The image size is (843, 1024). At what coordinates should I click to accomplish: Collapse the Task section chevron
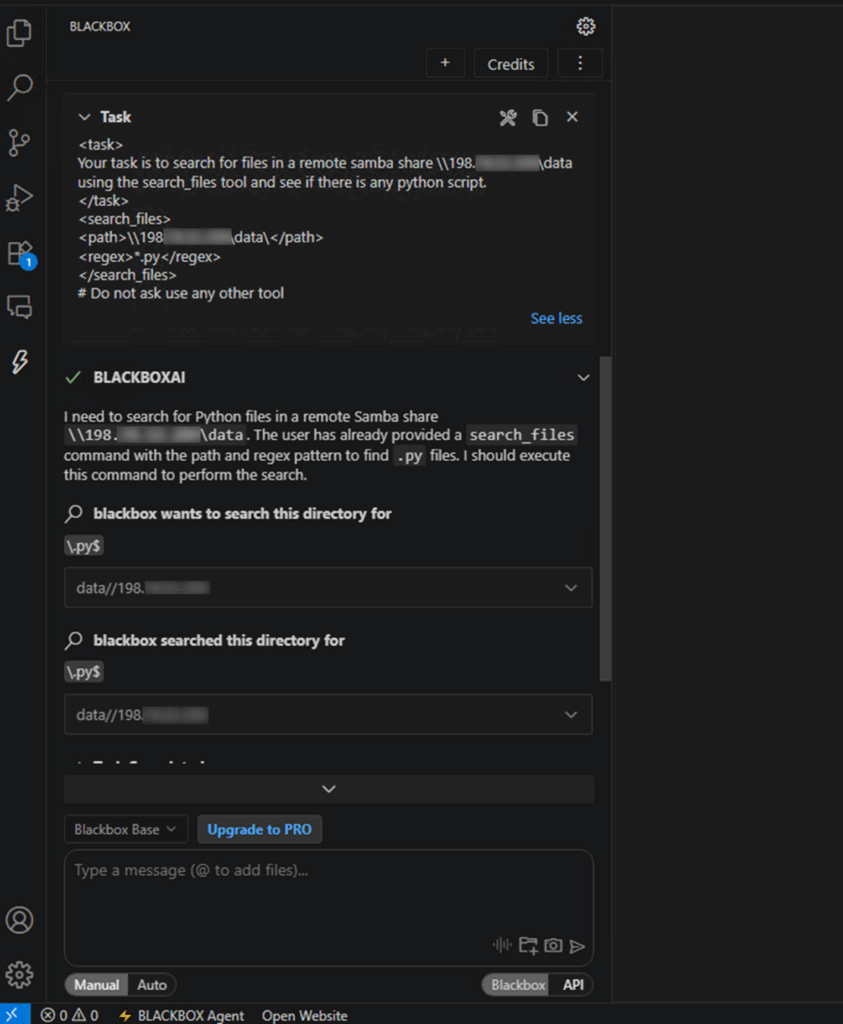tap(84, 117)
